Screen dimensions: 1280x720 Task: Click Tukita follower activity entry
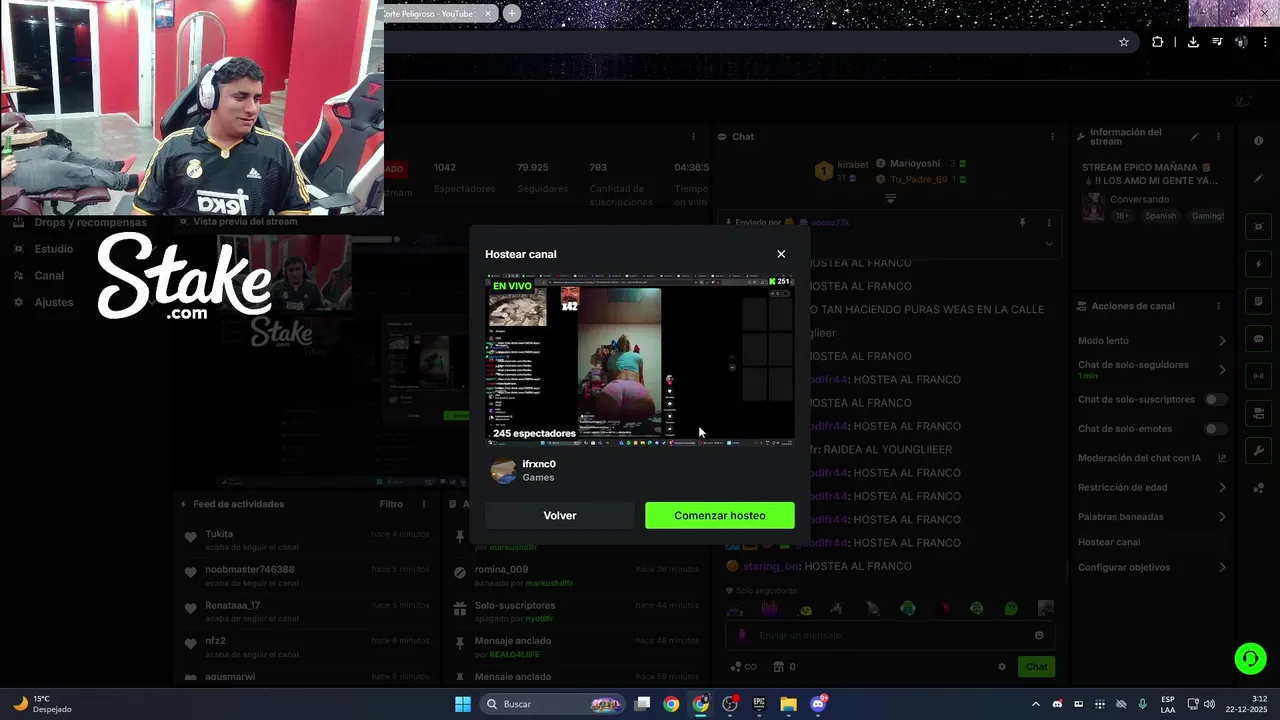(306, 539)
